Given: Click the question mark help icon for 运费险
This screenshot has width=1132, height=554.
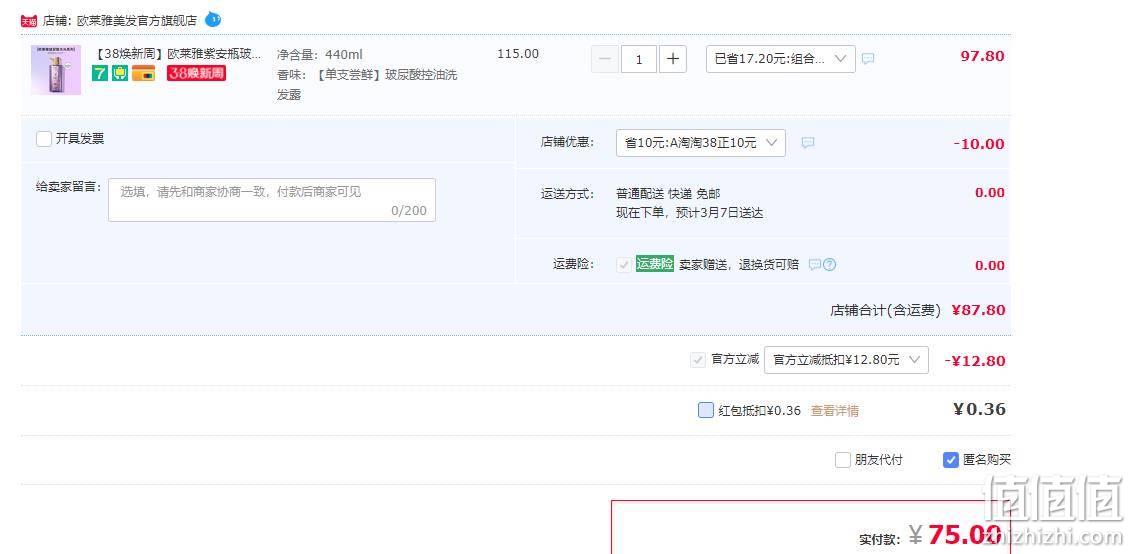Looking at the screenshot, I should point(830,264).
